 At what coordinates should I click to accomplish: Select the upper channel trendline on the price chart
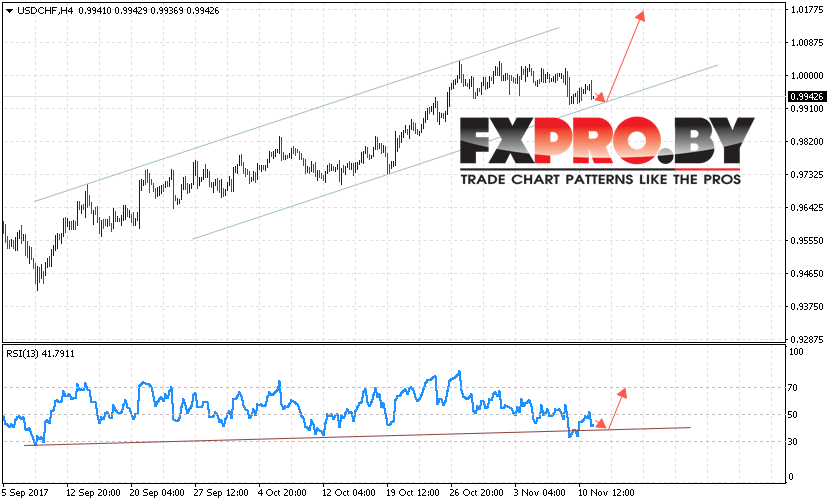tap(297, 115)
